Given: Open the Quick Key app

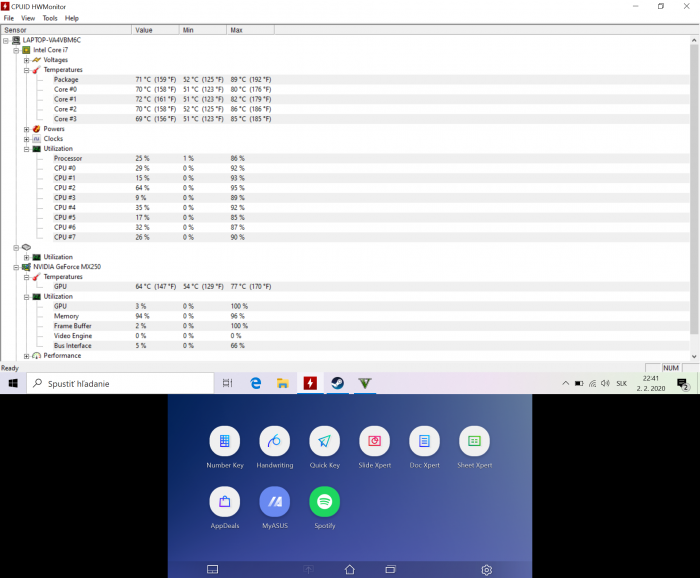Looking at the screenshot, I should pos(324,441).
